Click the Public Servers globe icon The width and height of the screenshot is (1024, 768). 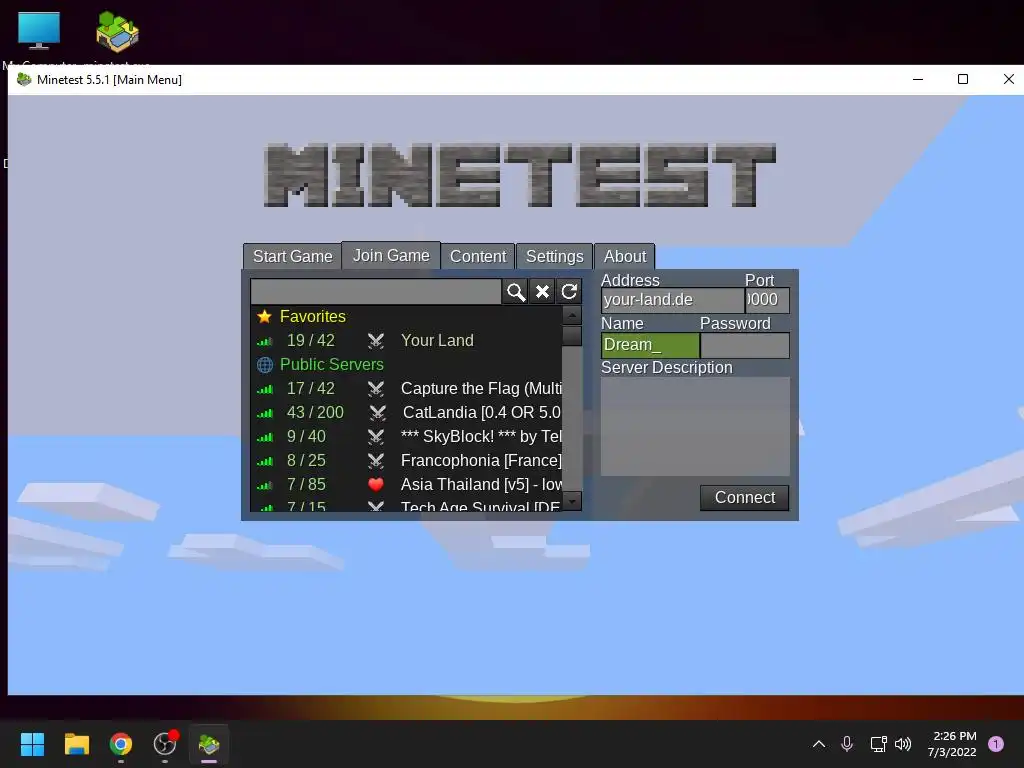[264, 364]
